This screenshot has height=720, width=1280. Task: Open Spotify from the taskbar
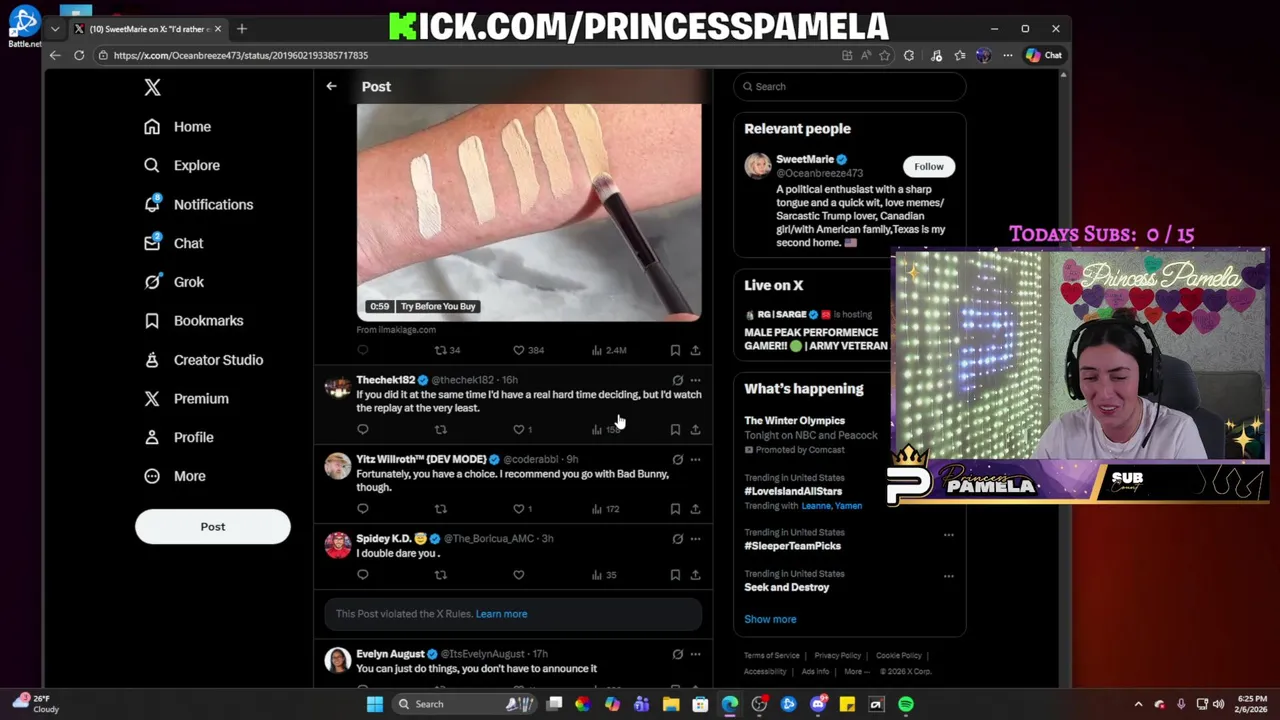coord(906,704)
